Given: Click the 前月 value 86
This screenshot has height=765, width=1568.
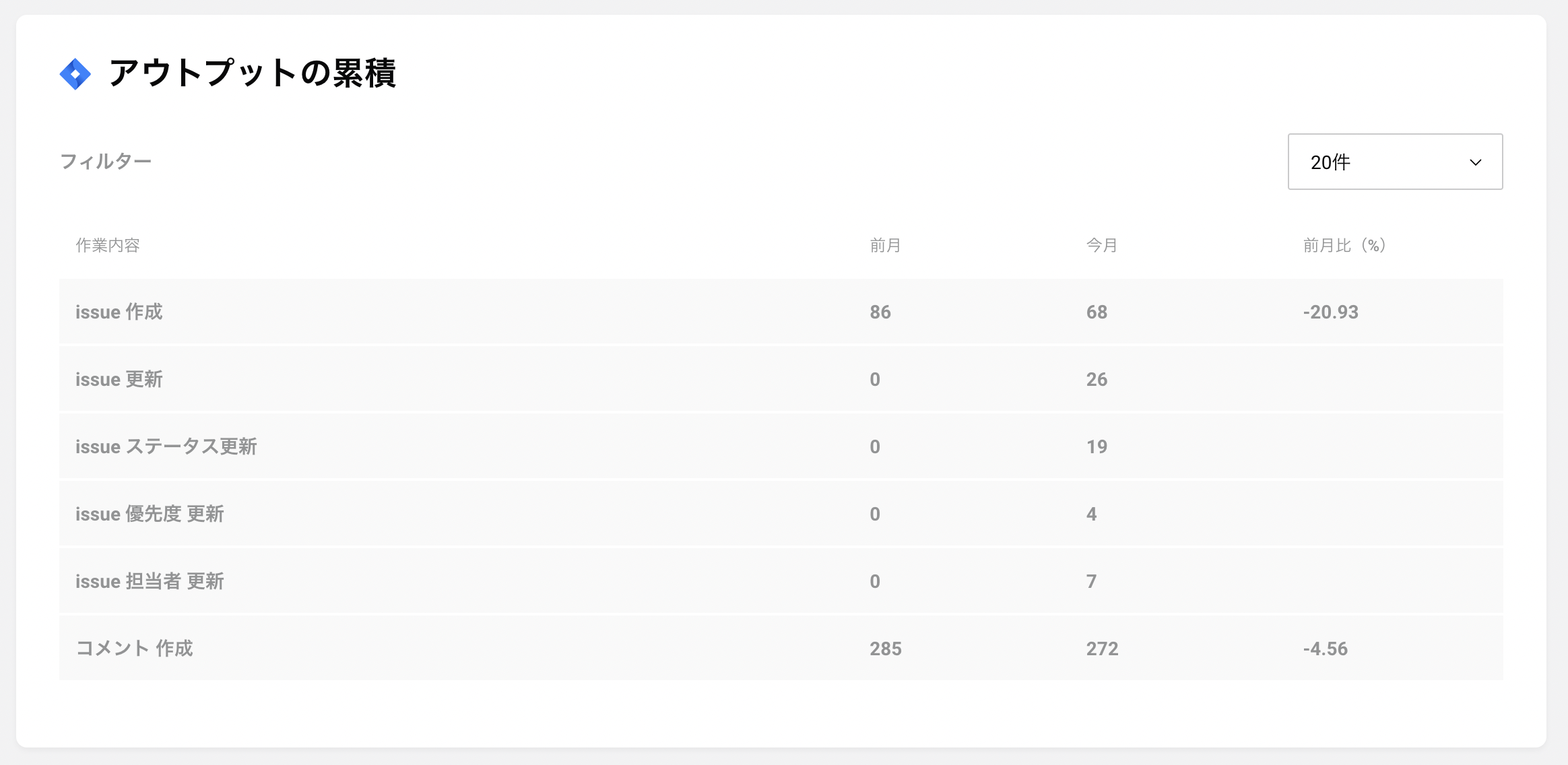Looking at the screenshot, I should 880,312.
